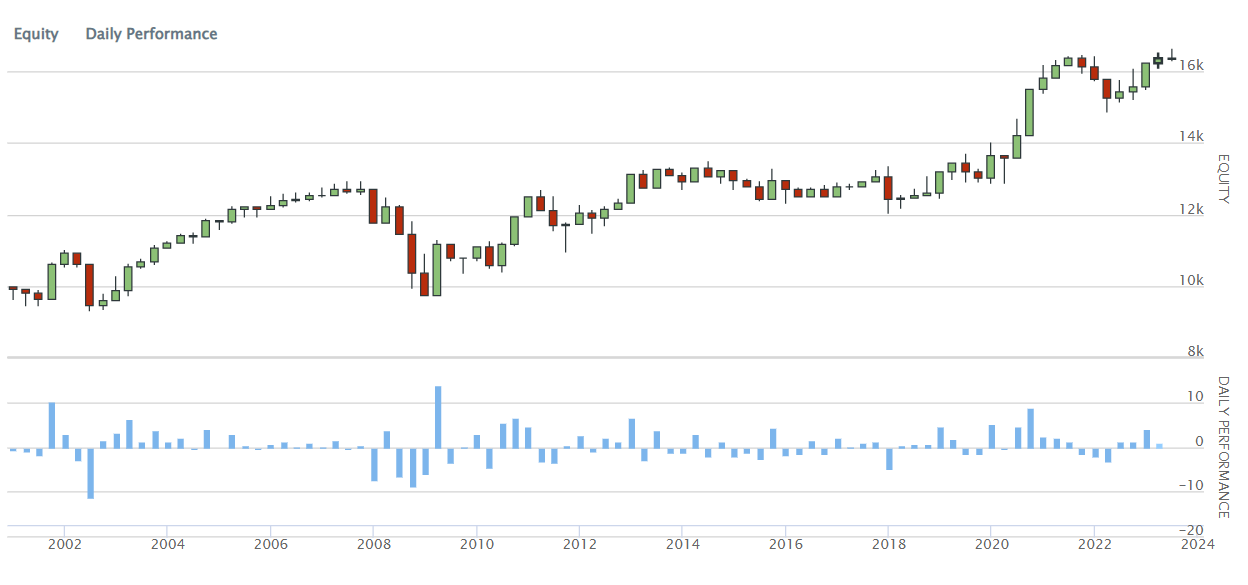The height and width of the screenshot is (585, 1248).
Task: Click the 14k equity axis label
Action: tap(1191, 137)
